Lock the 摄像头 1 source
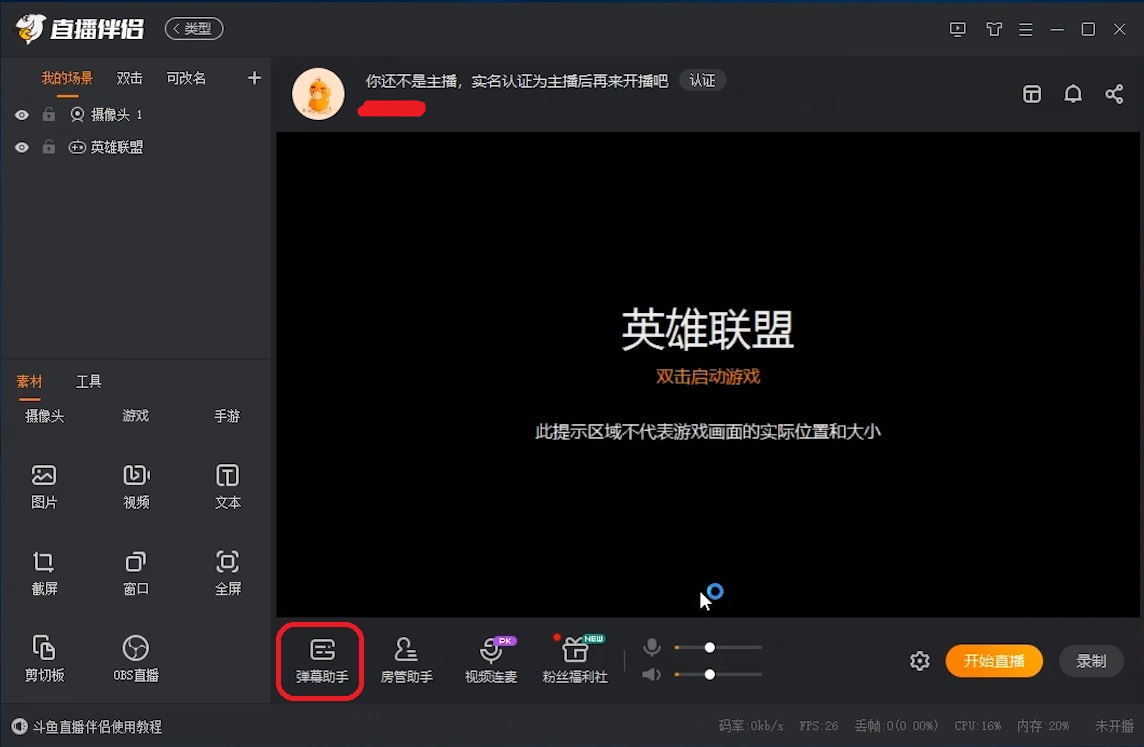Viewport: 1144px width, 747px height. pyautogui.click(x=48, y=114)
